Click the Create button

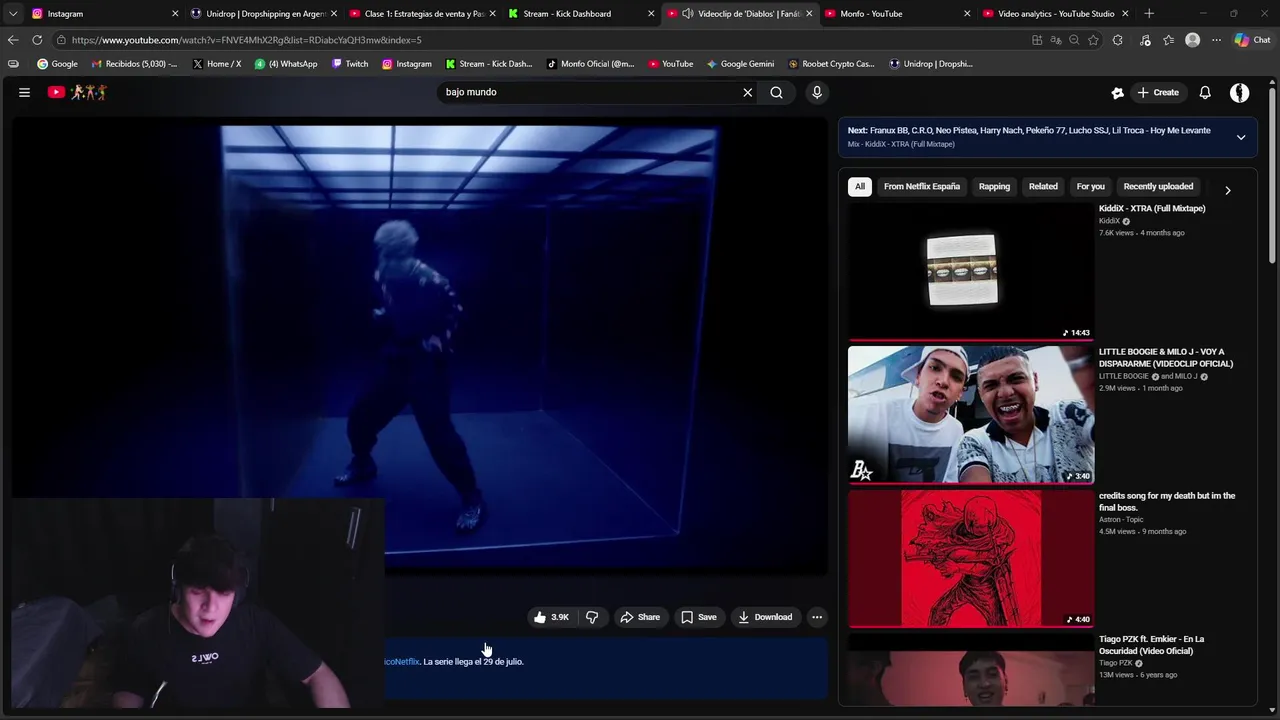tap(1158, 92)
